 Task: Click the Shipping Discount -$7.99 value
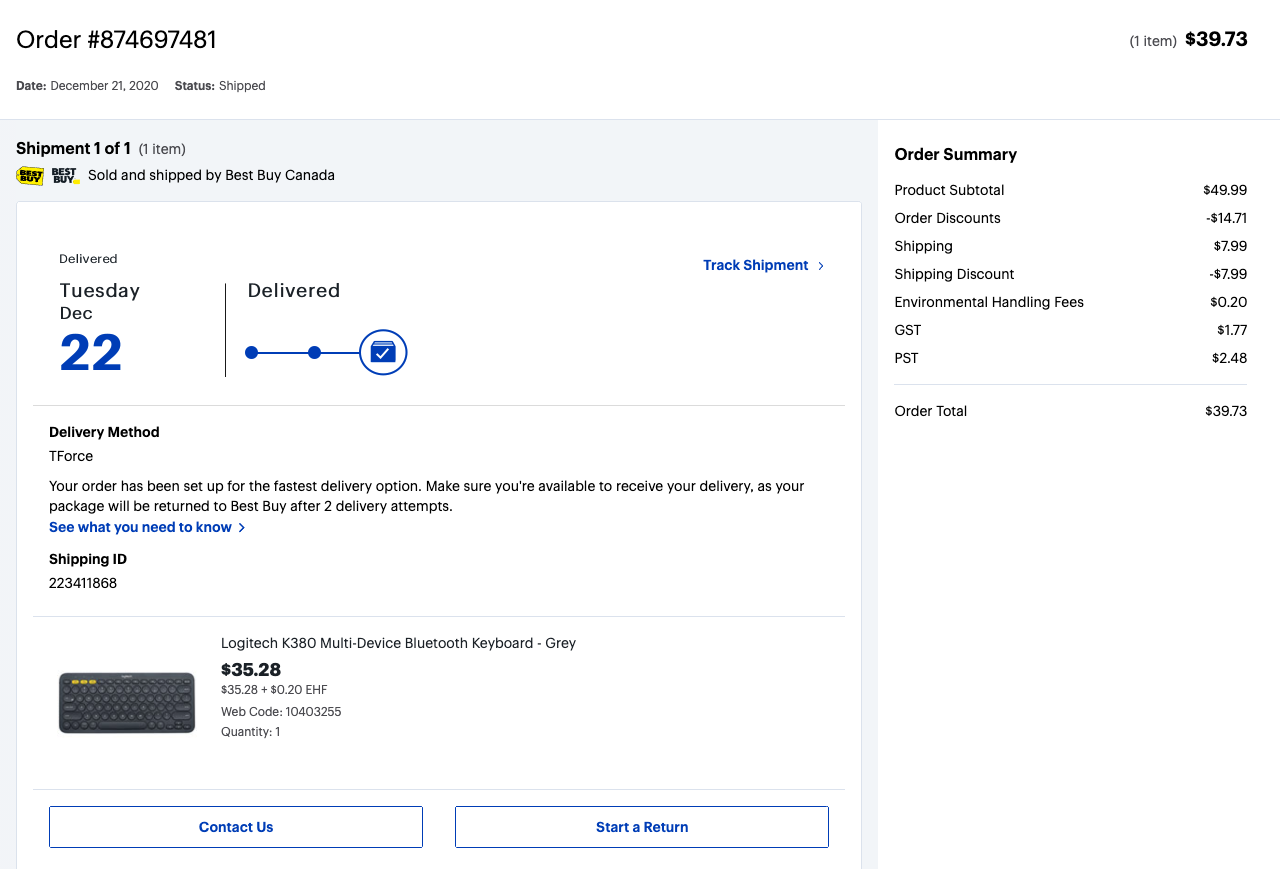pos(1228,274)
